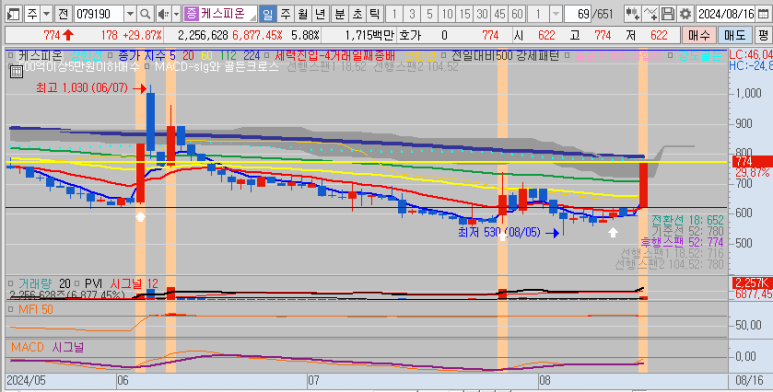
Task: Expand the minute interval dropdown showing 1
Action: pyautogui.click(x=556, y=14)
